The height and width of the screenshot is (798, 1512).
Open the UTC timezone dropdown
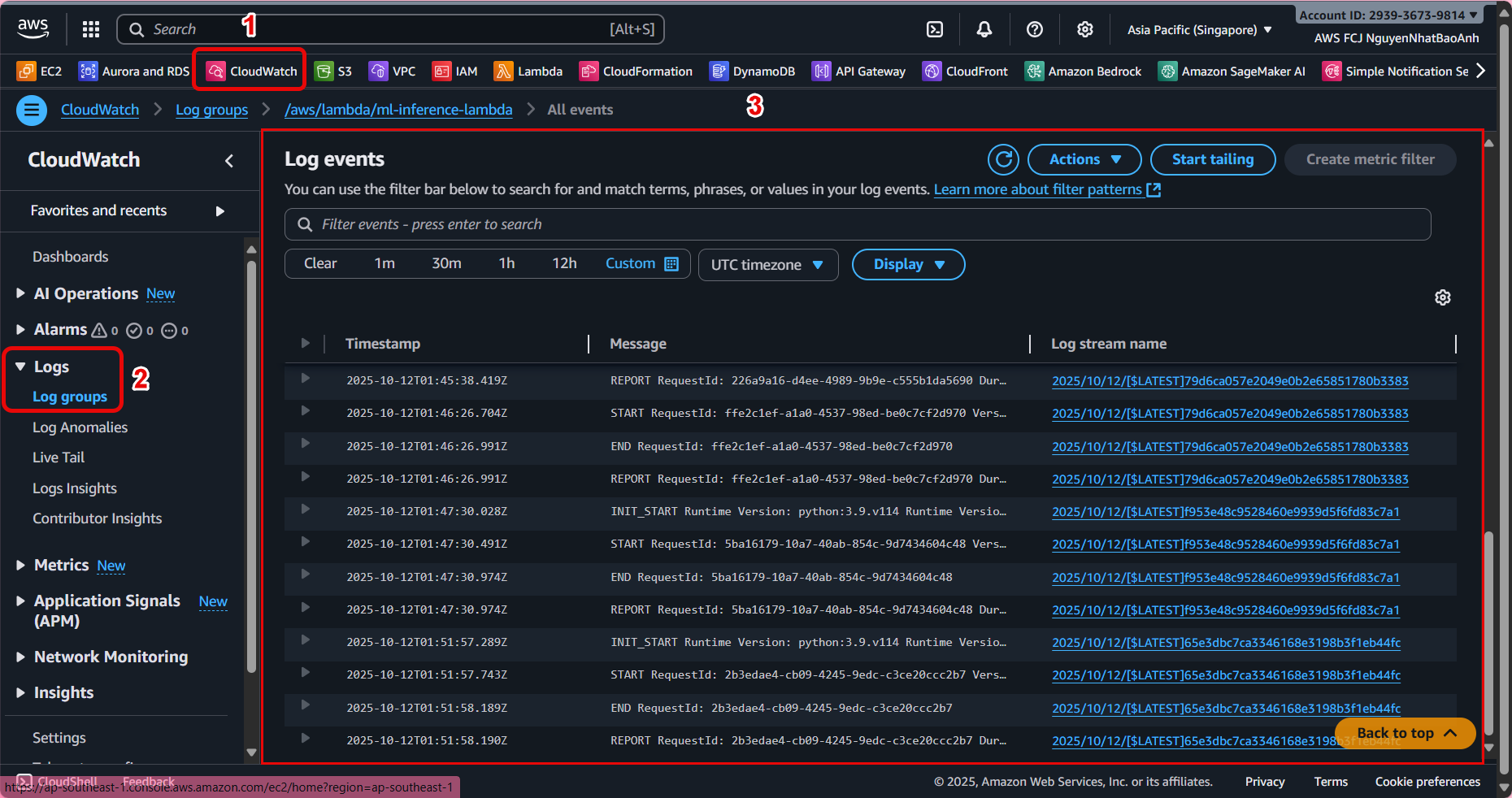768,265
